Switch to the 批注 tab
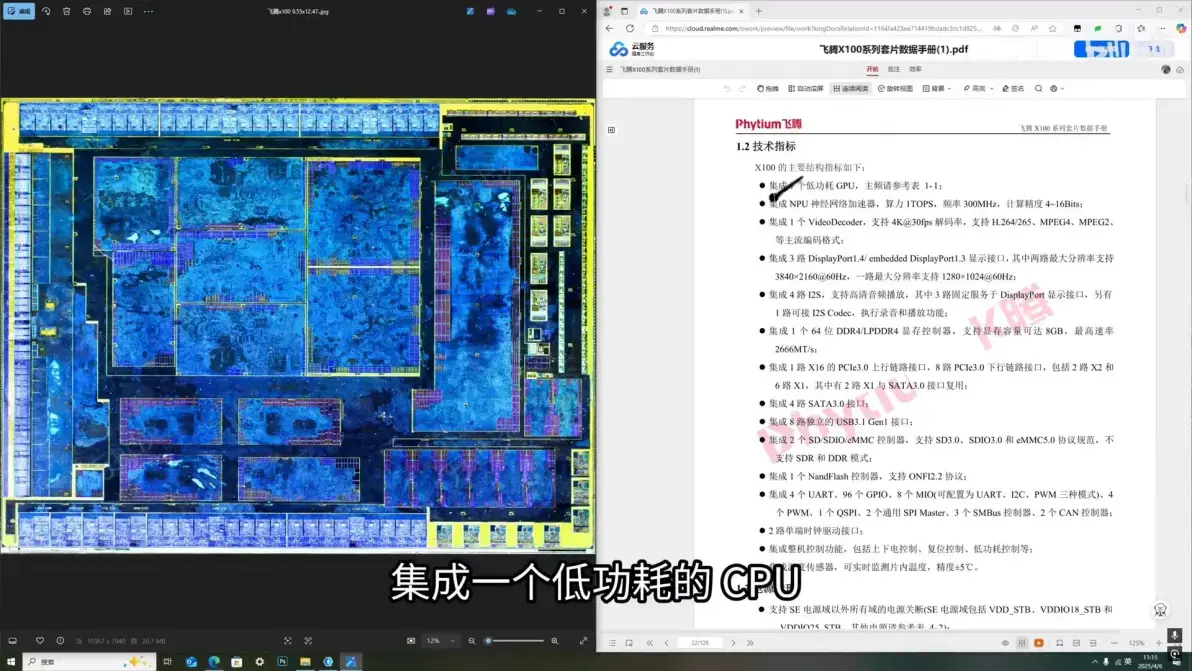 click(x=894, y=69)
